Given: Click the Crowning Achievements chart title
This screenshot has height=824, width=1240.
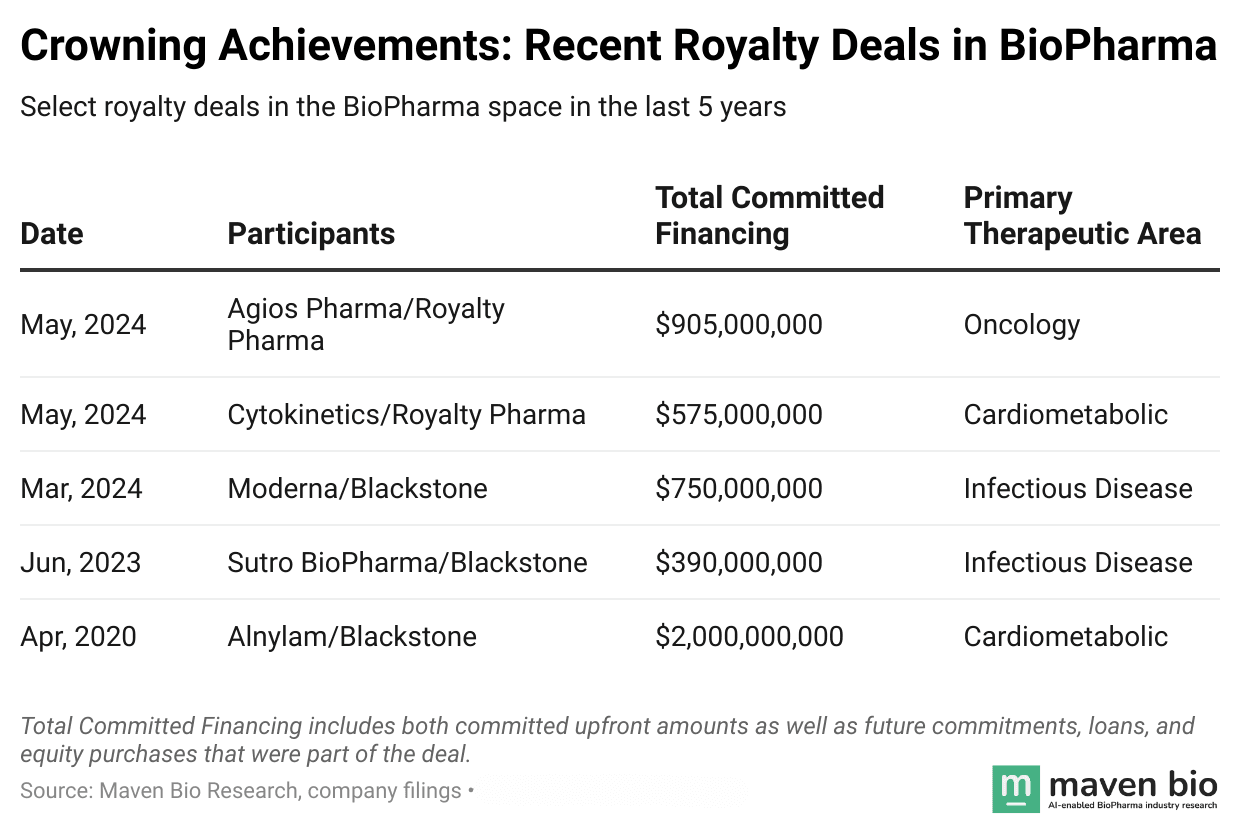Looking at the screenshot, I should pyautogui.click(x=618, y=47).
